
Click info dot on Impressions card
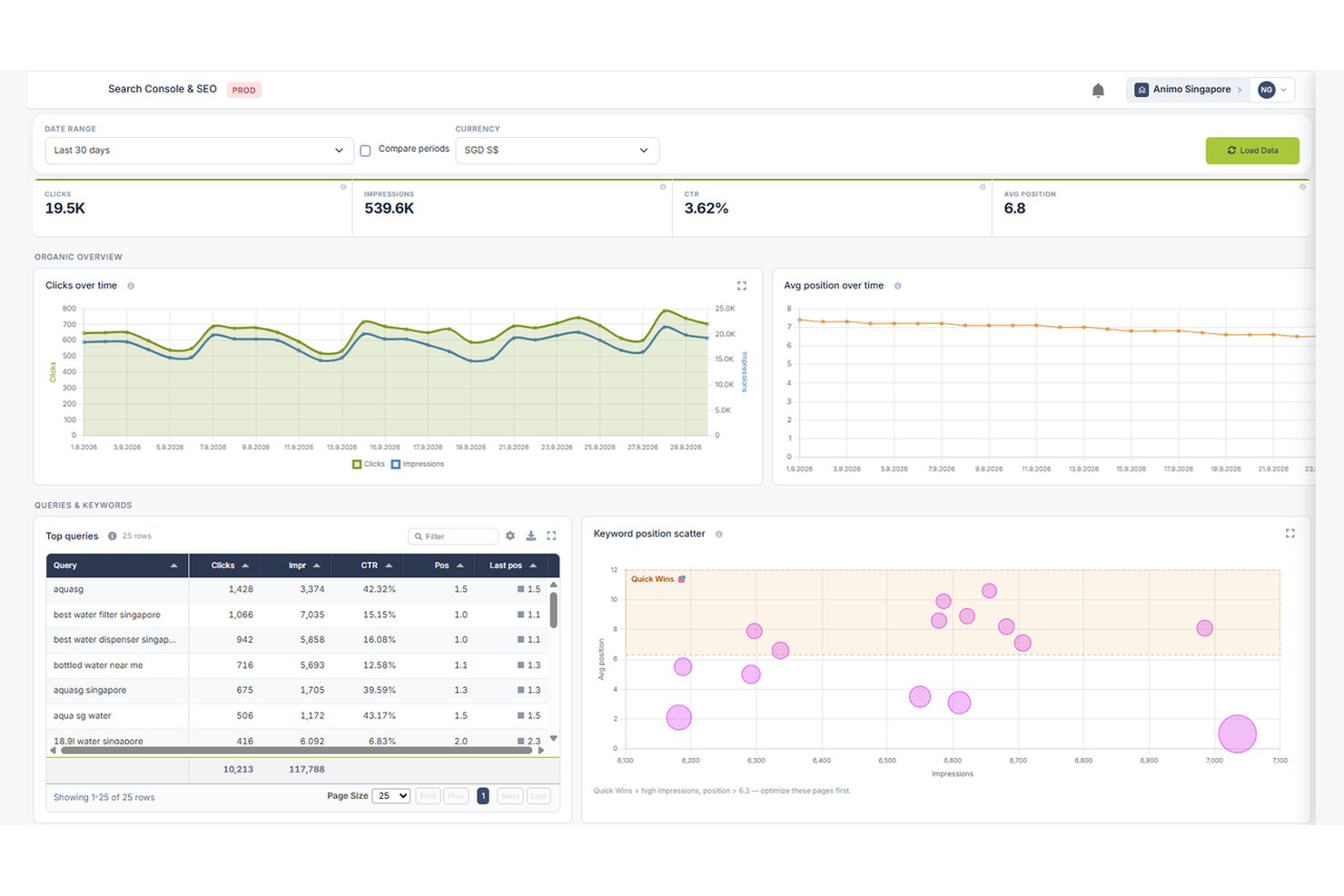point(663,187)
